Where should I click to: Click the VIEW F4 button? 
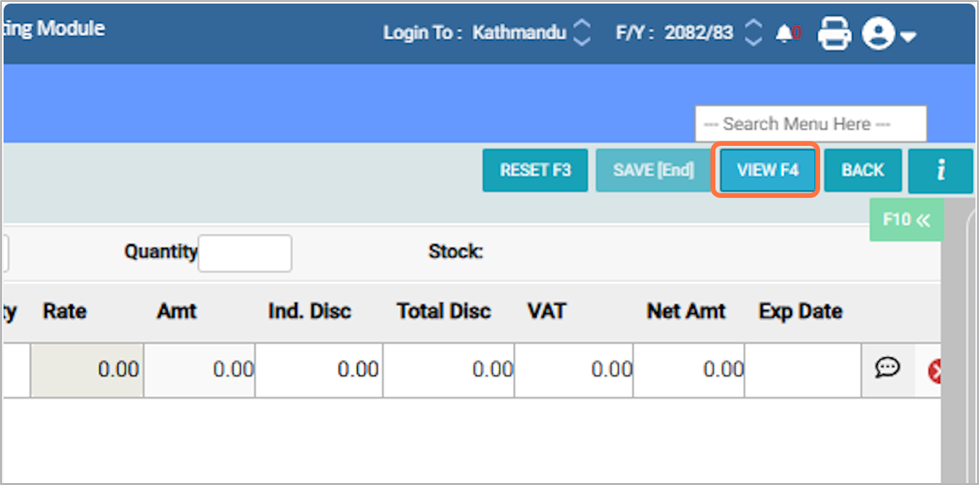(767, 170)
